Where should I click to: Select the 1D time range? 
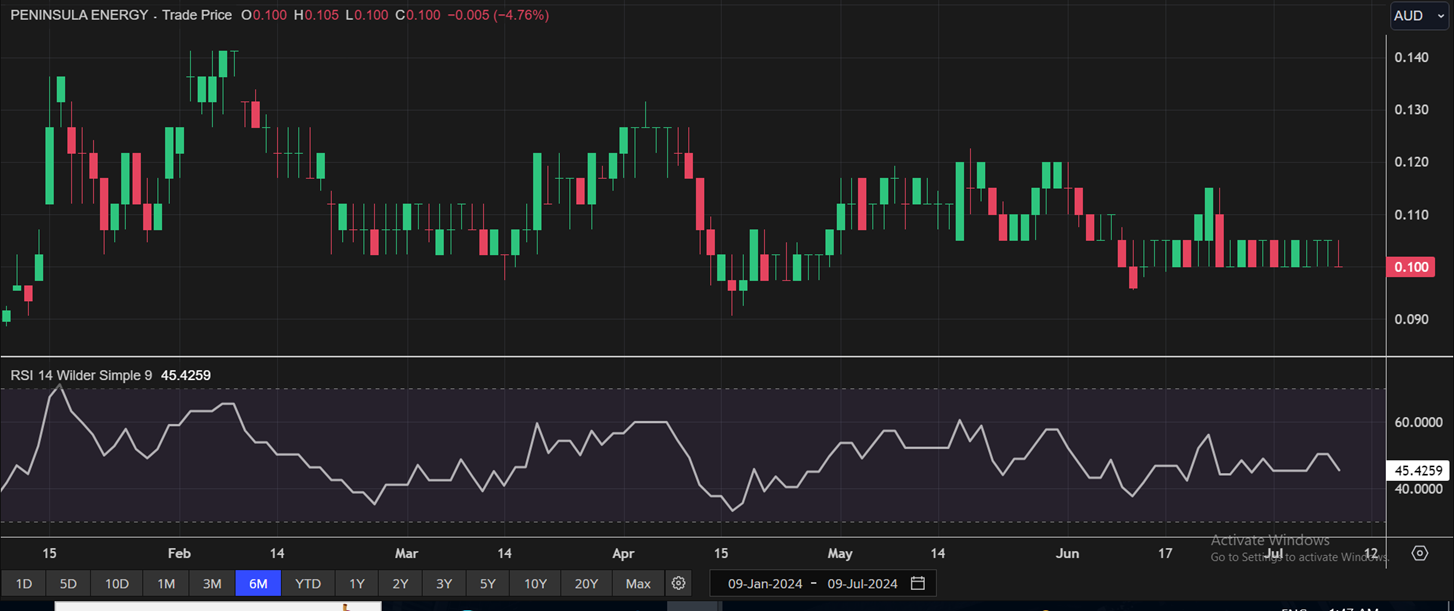24,583
